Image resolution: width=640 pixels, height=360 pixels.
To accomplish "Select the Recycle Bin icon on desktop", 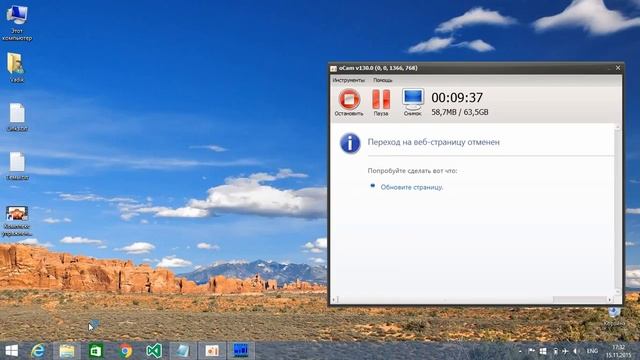I will 614,316.
